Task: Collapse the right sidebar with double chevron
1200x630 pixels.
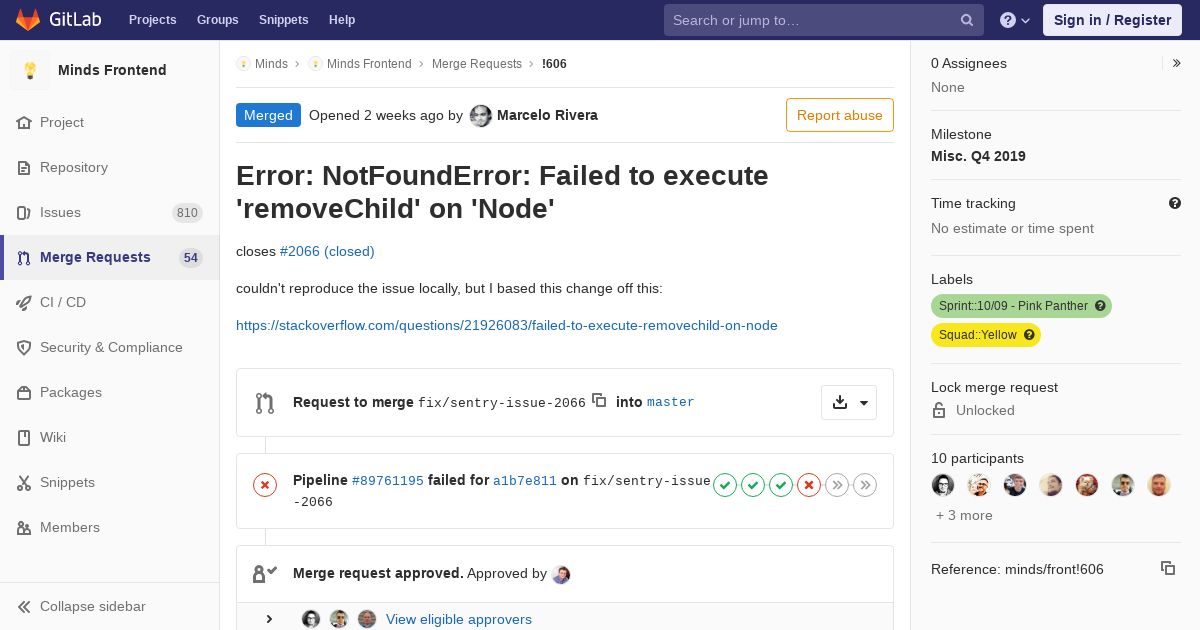Action: click(x=1177, y=63)
